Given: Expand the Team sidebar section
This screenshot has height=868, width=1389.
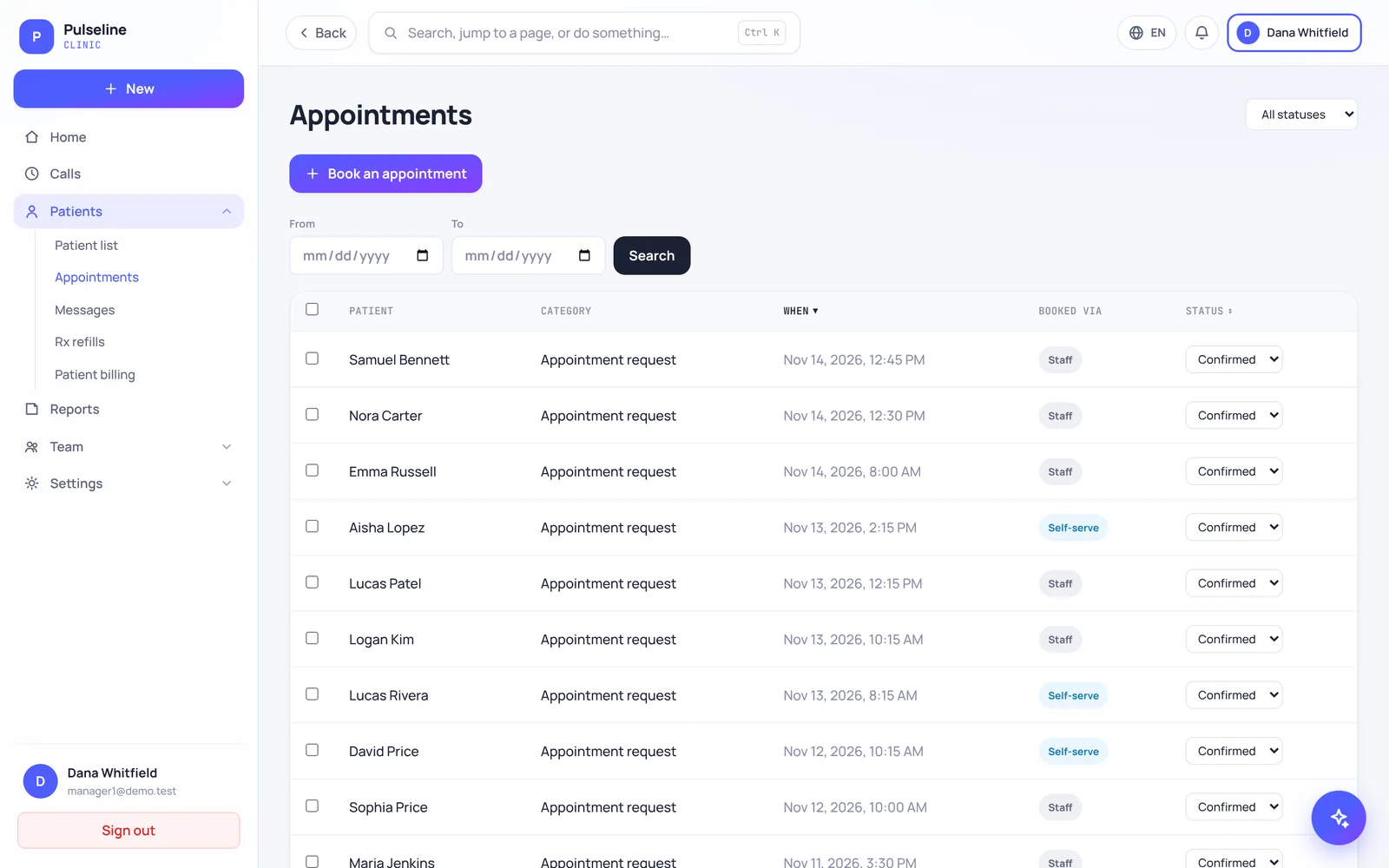Looking at the screenshot, I should [x=128, y=446].
